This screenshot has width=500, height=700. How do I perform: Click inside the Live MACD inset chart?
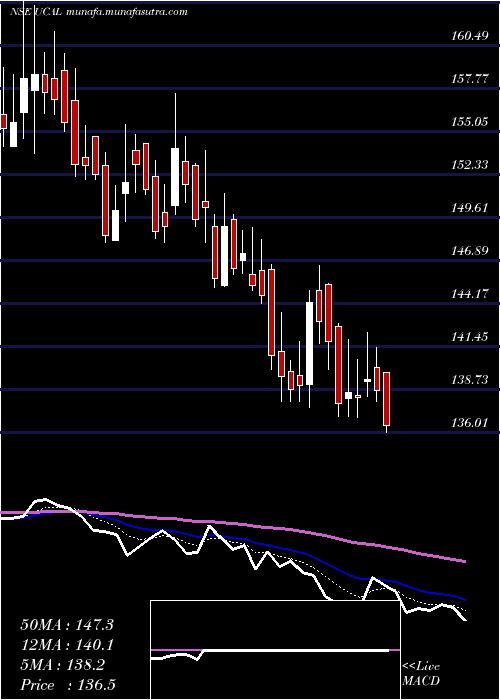275,650
